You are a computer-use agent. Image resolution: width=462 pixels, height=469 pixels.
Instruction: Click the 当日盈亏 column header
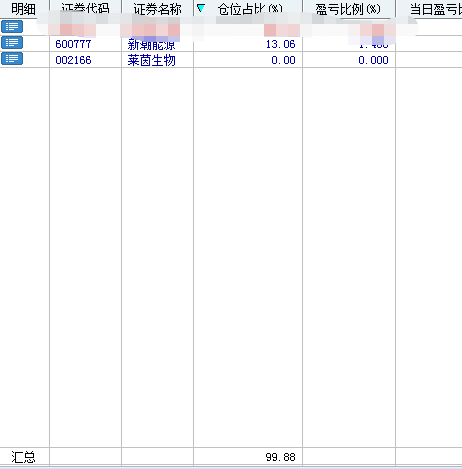click(429, 9)
